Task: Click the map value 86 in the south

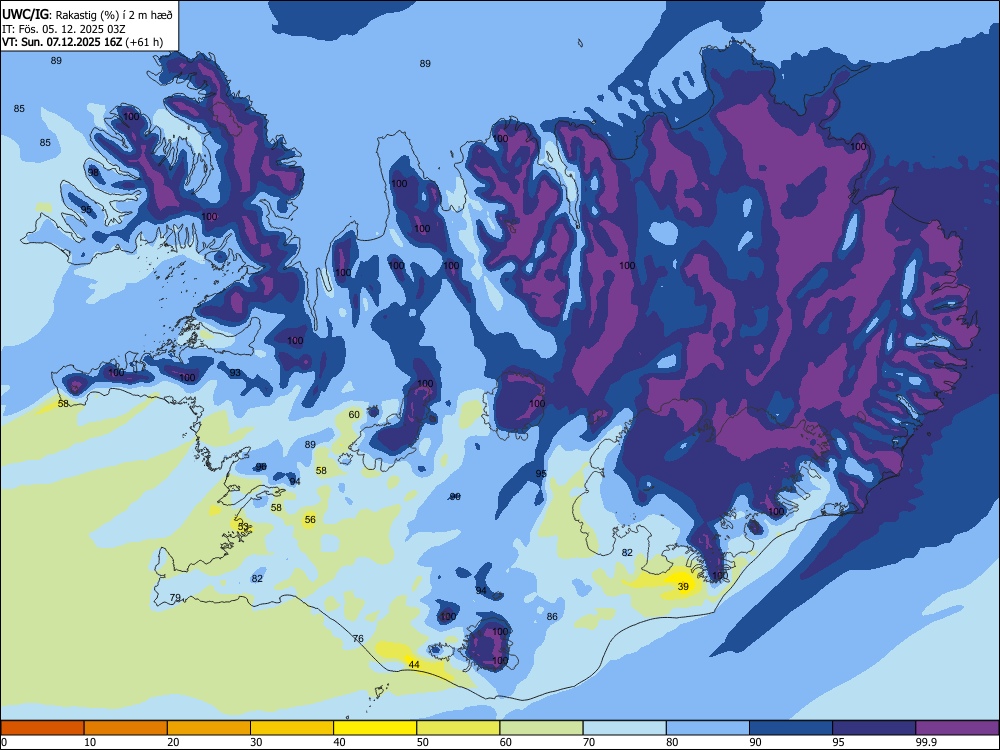Action: pos(552,616)
